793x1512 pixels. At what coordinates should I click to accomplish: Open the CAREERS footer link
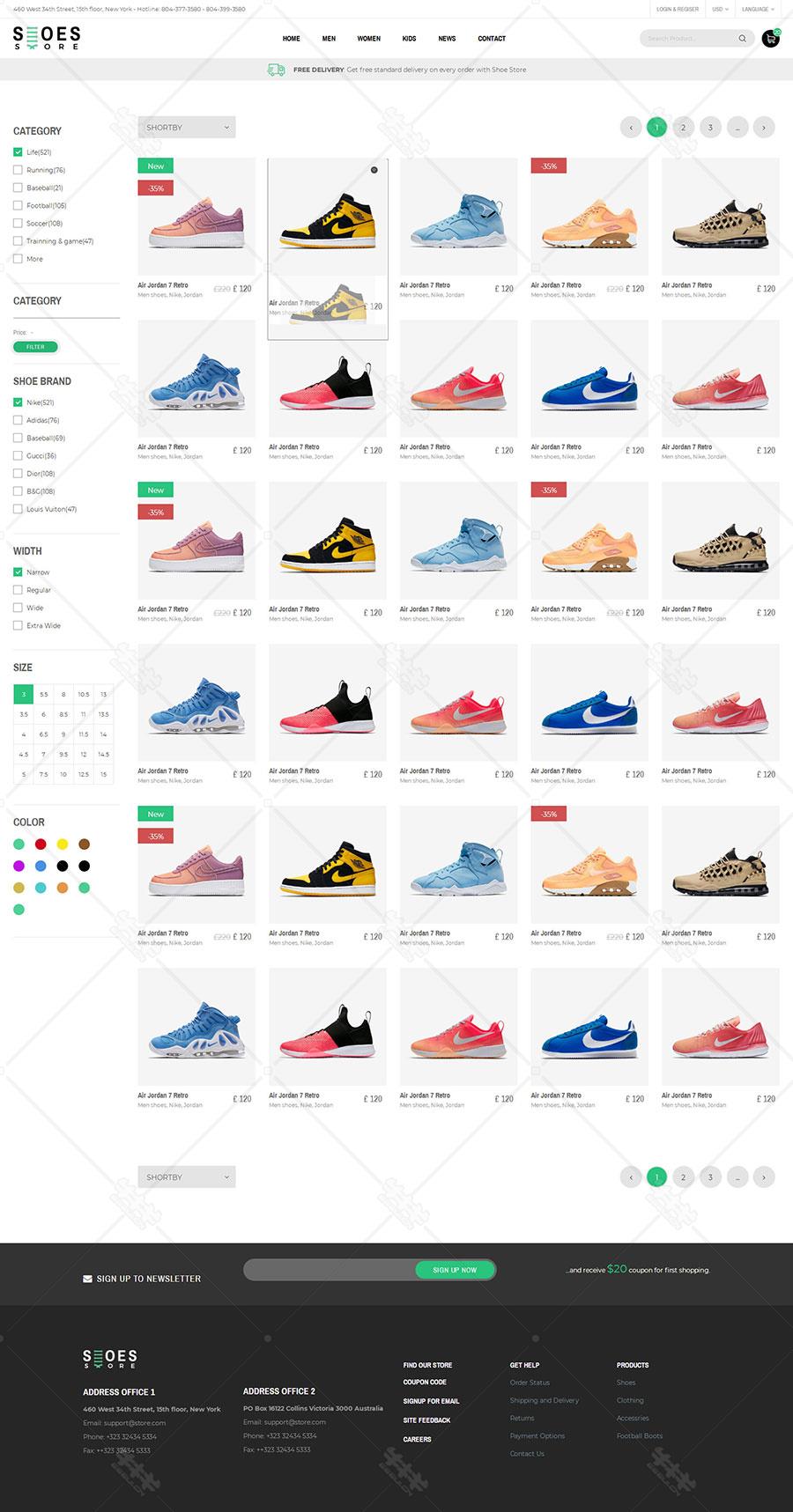tap(418, 1439)
